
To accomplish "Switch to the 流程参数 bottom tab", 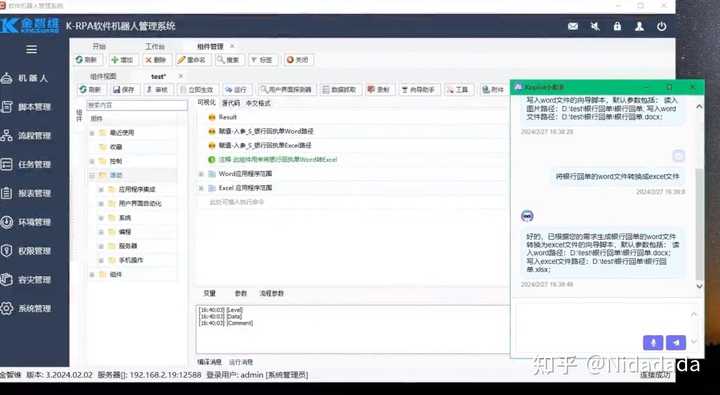I will pos(271,293).
